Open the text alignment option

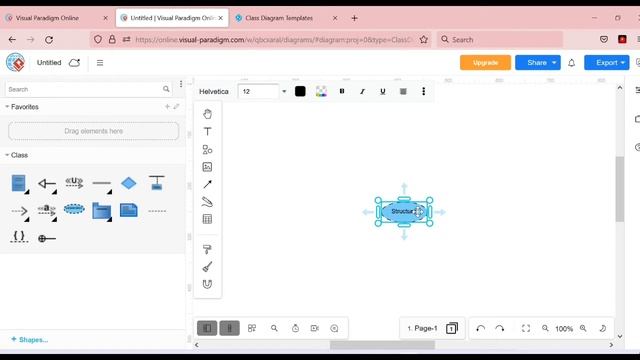click(403, 91)
